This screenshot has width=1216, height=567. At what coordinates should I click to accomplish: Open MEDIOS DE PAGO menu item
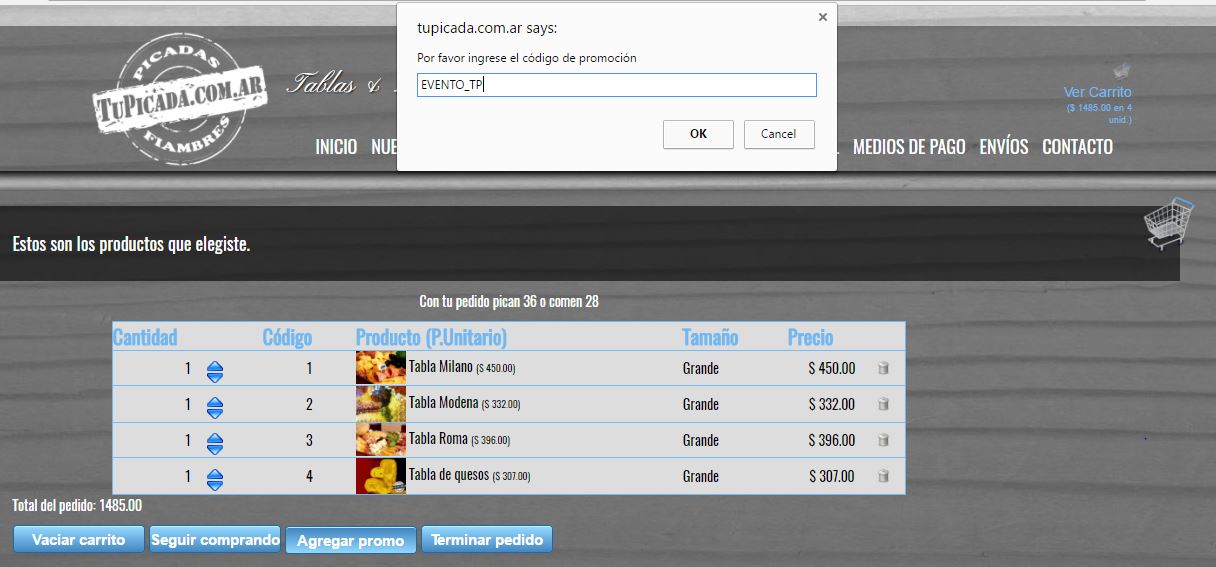pyautogui.click(x=909, y=147)
